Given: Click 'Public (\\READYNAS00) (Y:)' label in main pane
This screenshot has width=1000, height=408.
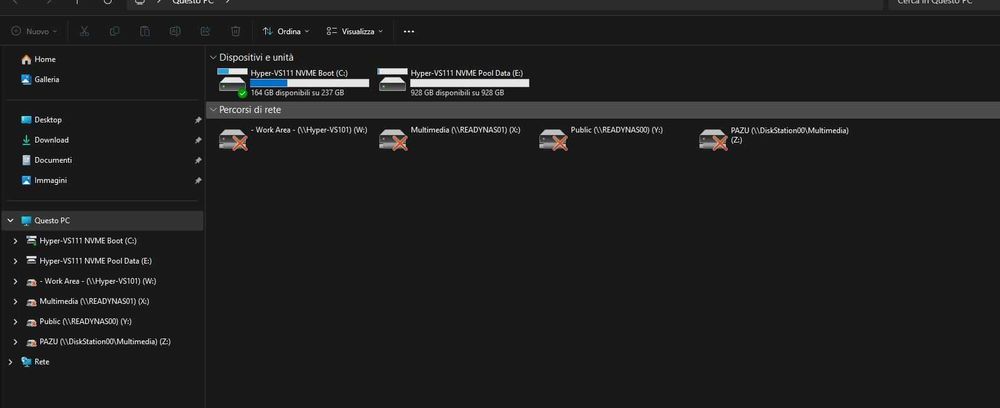Looking at the screenshot, I should [x=617, y=130].
